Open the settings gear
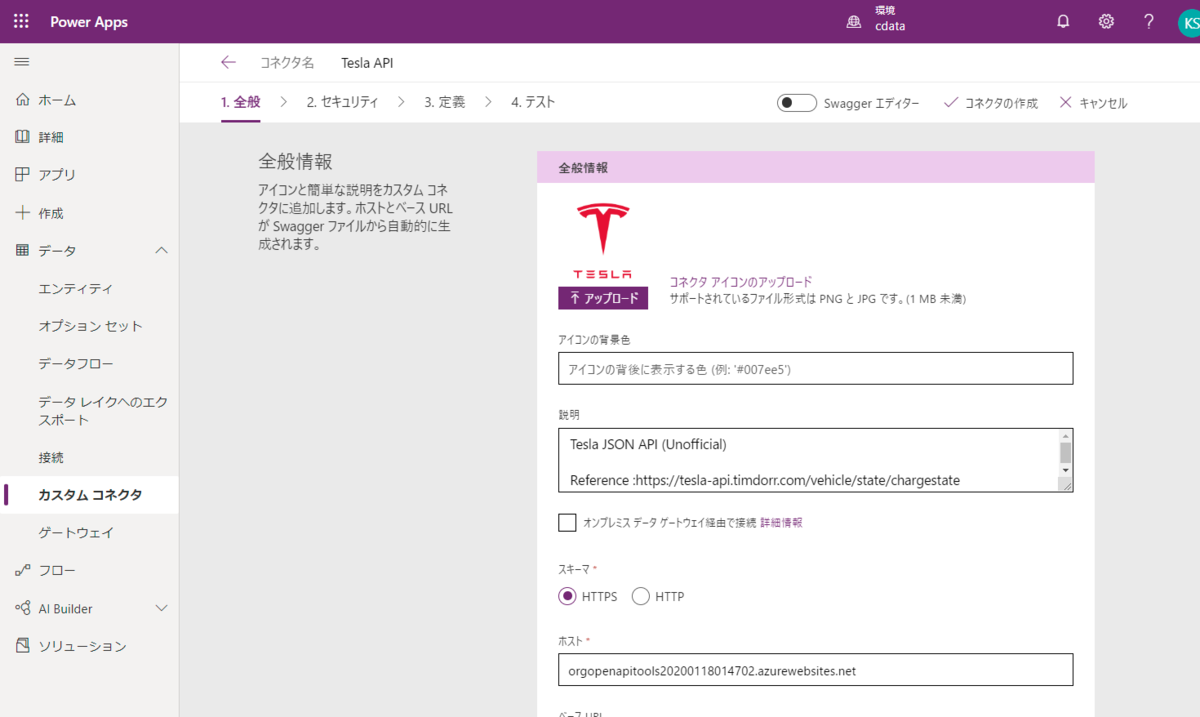Viewport: 1200px width, 717px height. click(1106, 21)
